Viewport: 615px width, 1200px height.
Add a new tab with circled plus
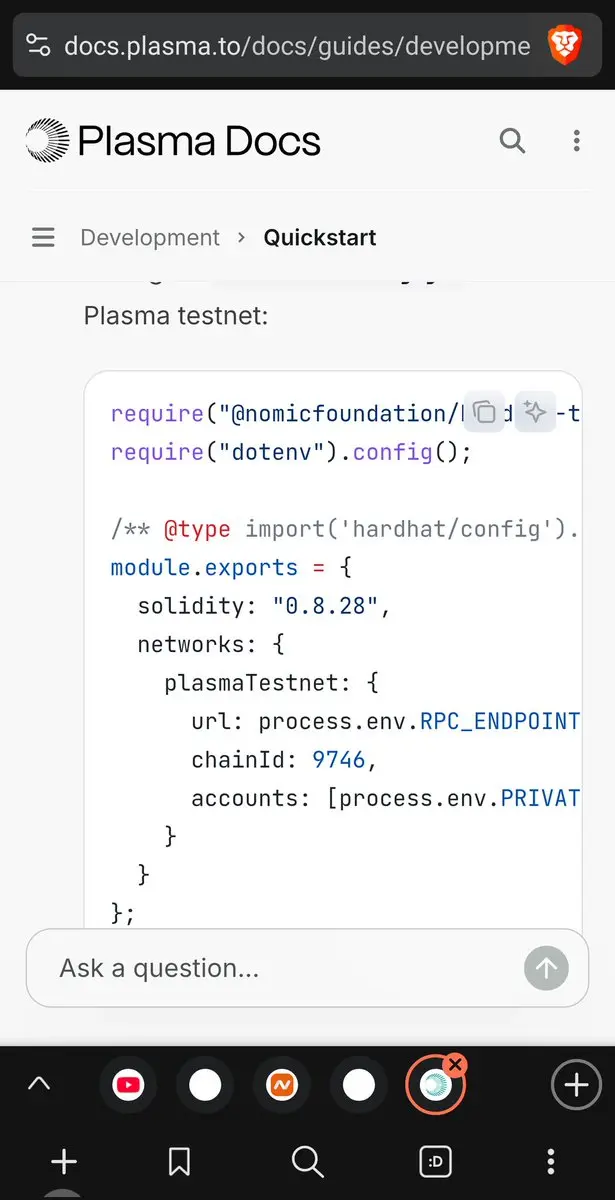pos(576,1085)
